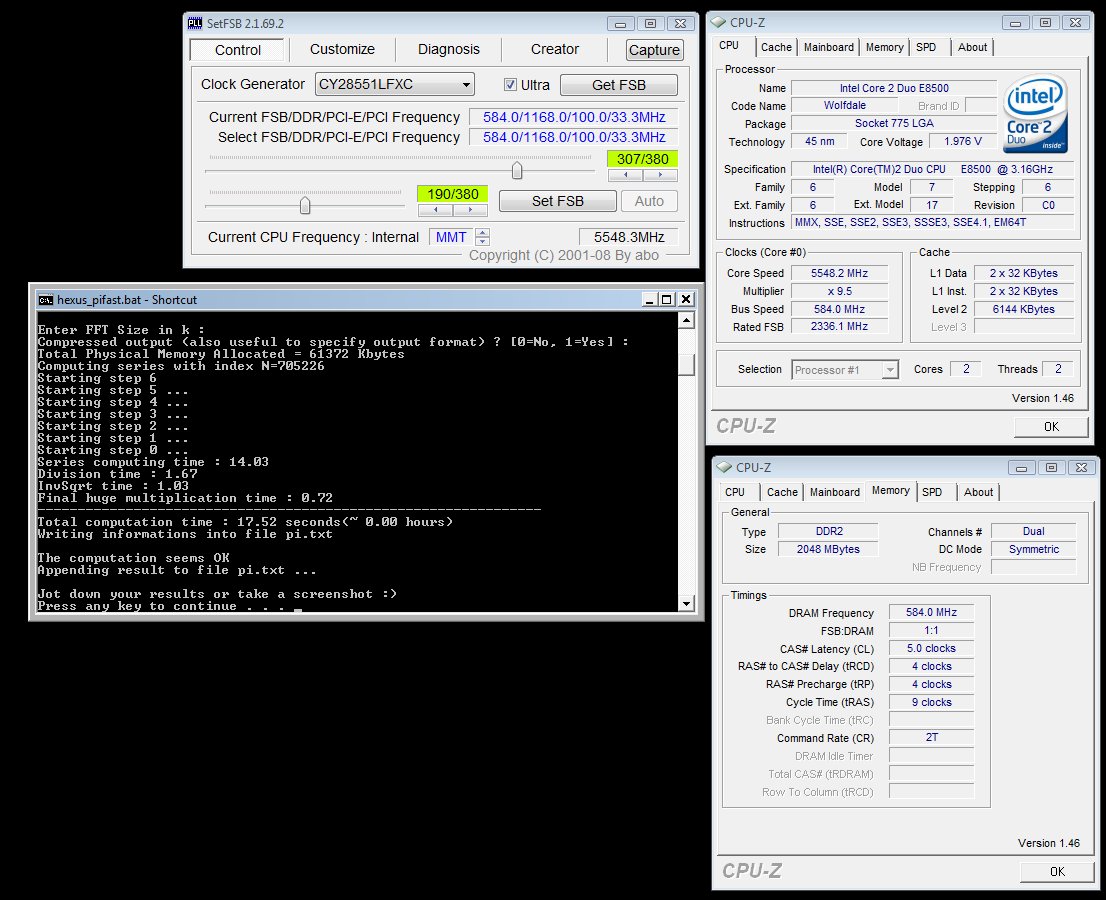Click left arrow under 307/380 value
The height and width of the screenshot is (900, 1106).
pyautogui.click(x=625, y=175)
